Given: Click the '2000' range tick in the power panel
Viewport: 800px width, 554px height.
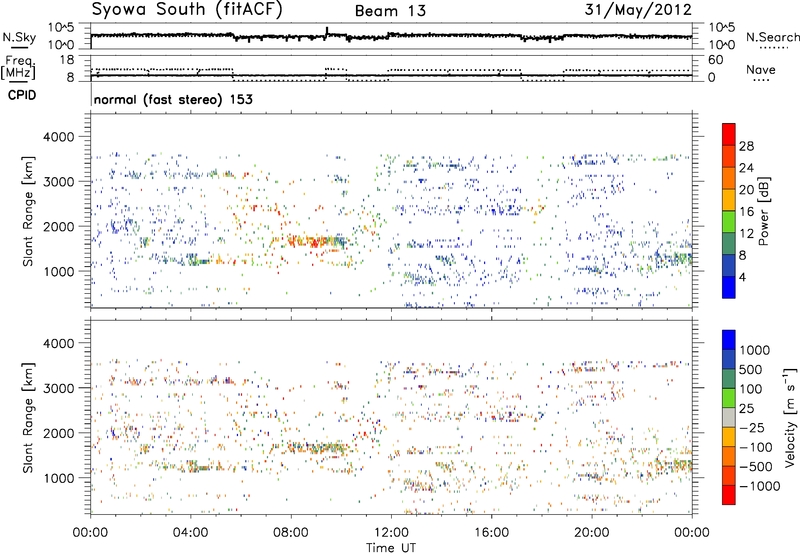Looking at the screenshot, I should 58,226.
